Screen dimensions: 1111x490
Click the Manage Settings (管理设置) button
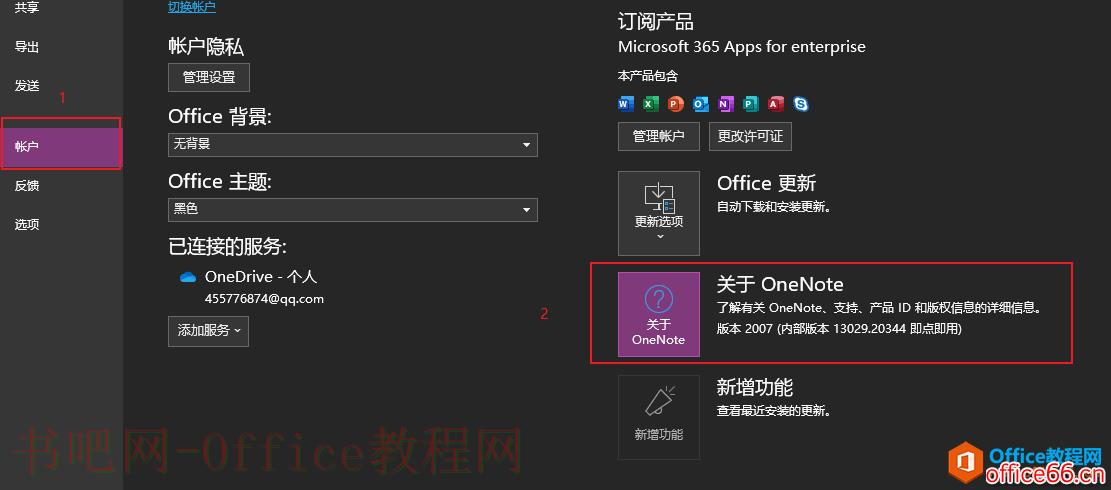click(x=209, y=77)
